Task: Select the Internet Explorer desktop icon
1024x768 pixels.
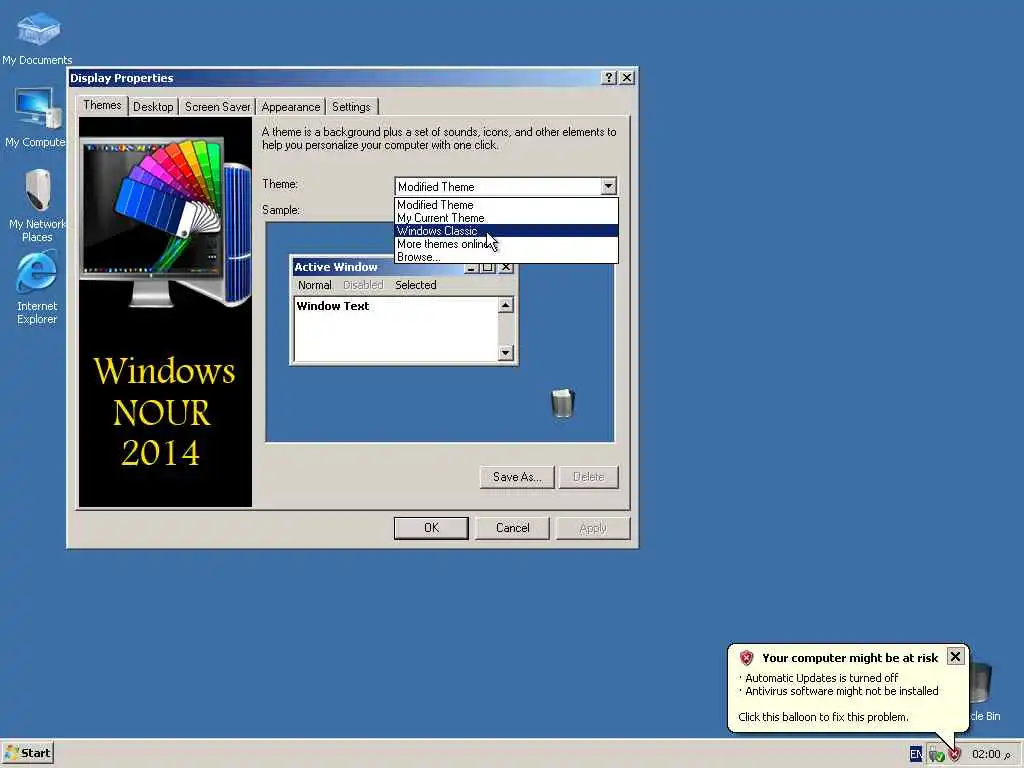Action: coord(37,288)
